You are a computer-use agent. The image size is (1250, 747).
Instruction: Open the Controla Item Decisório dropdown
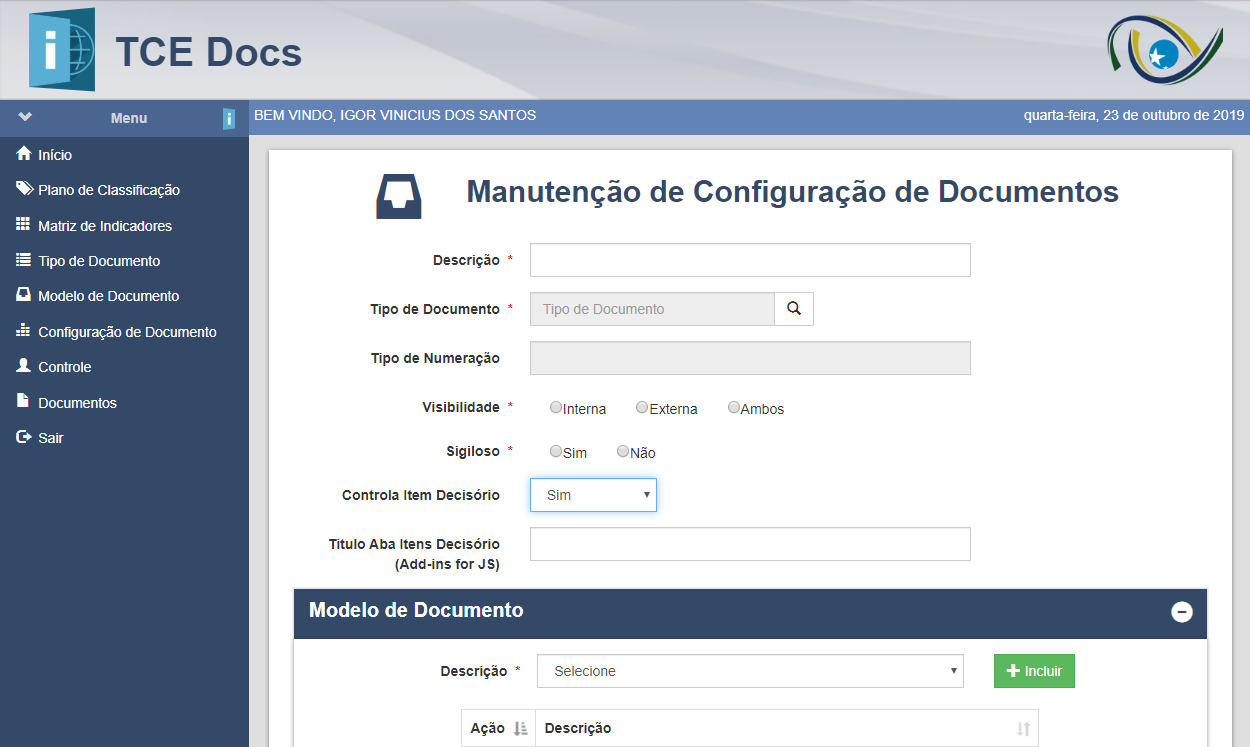[x=593, y=495]
